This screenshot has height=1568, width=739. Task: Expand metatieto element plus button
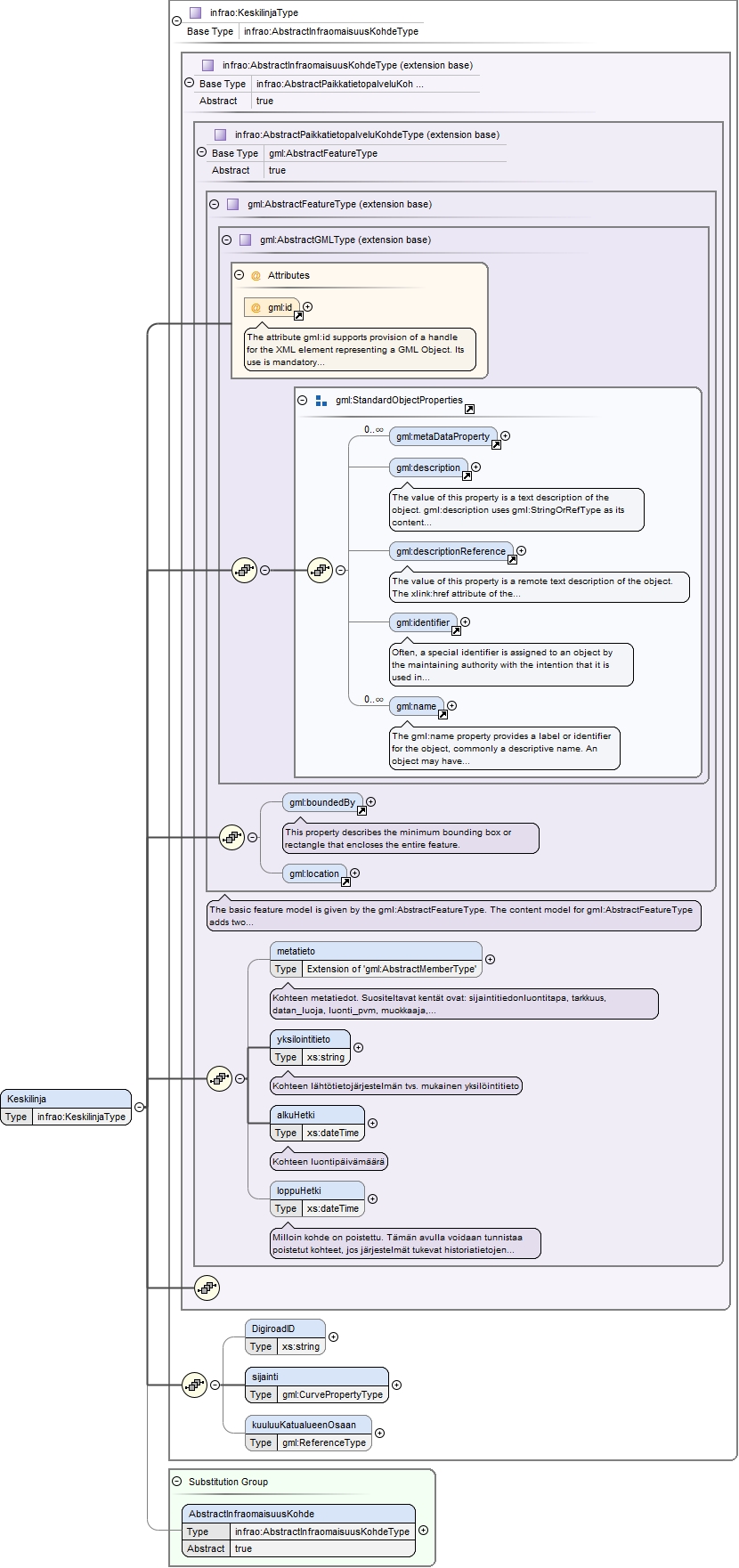tap(490, 959)
